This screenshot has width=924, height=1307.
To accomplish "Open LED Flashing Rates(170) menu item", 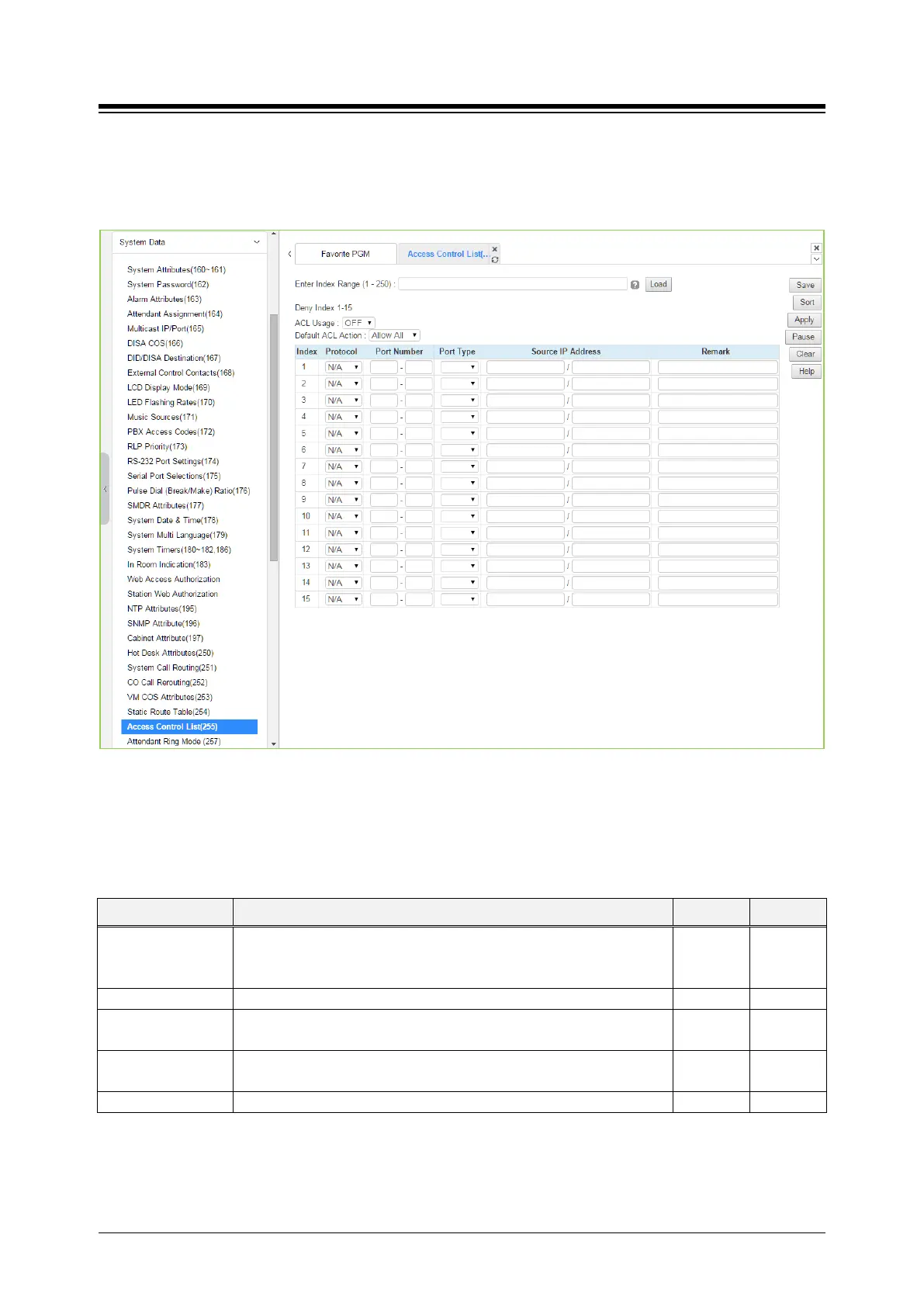I will (171, 402).
